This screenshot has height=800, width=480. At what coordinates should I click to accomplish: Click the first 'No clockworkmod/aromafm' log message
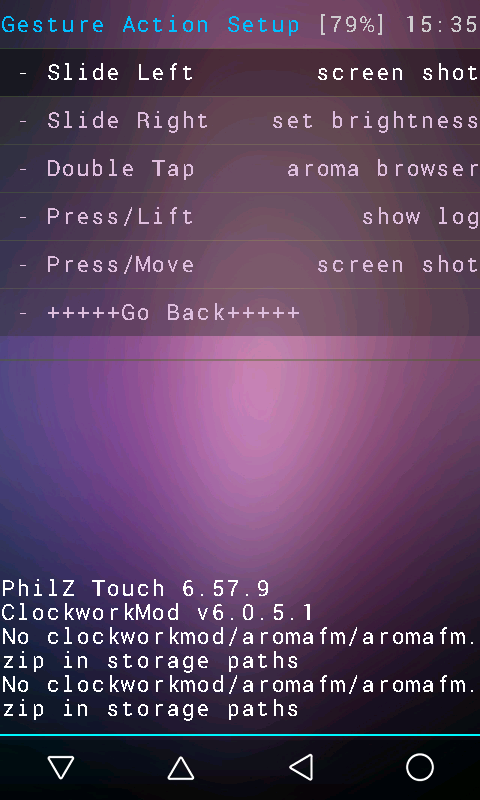(240, 648)
